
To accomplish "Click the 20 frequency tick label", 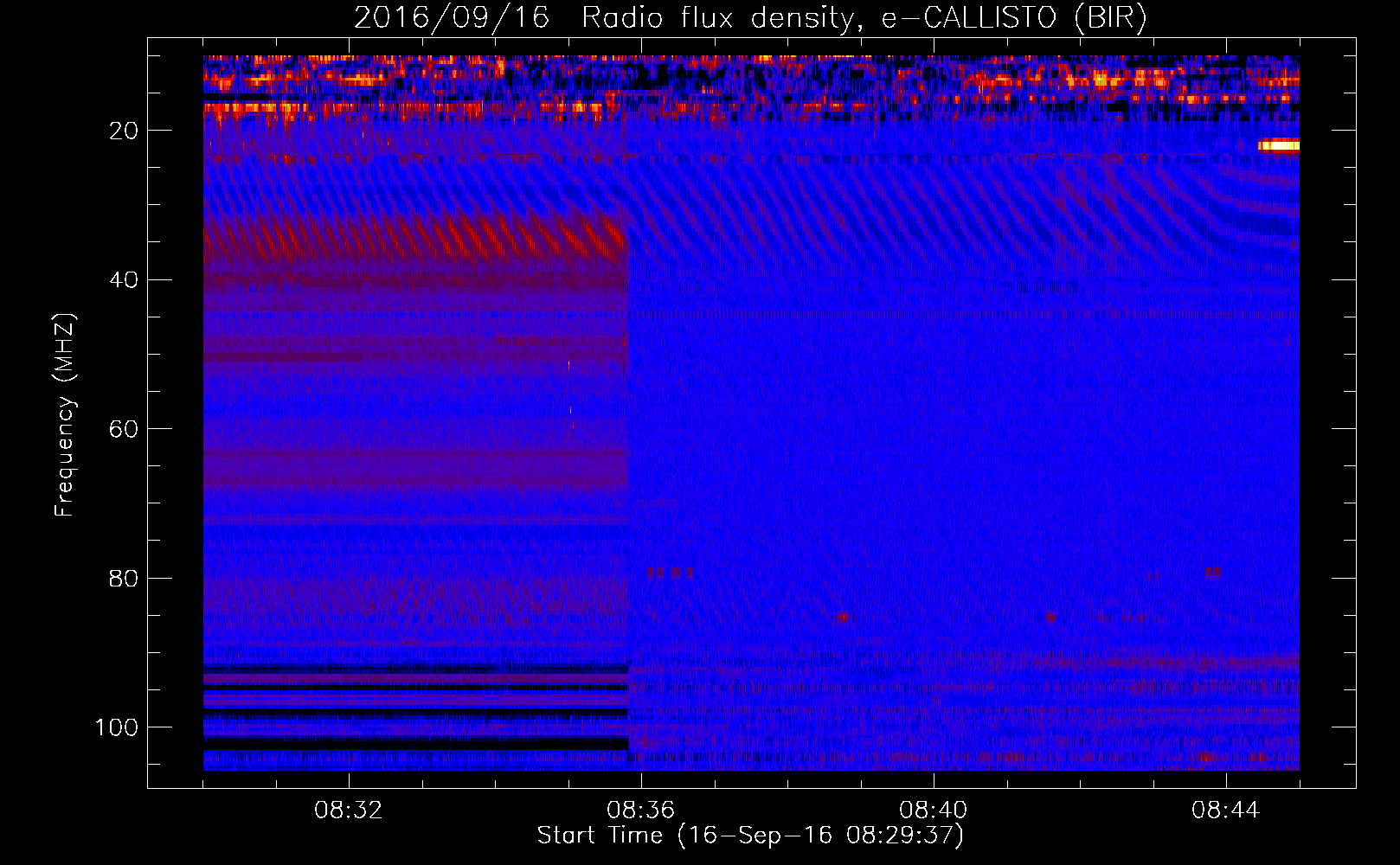I will pyautogui.click(x=125, y=131).
